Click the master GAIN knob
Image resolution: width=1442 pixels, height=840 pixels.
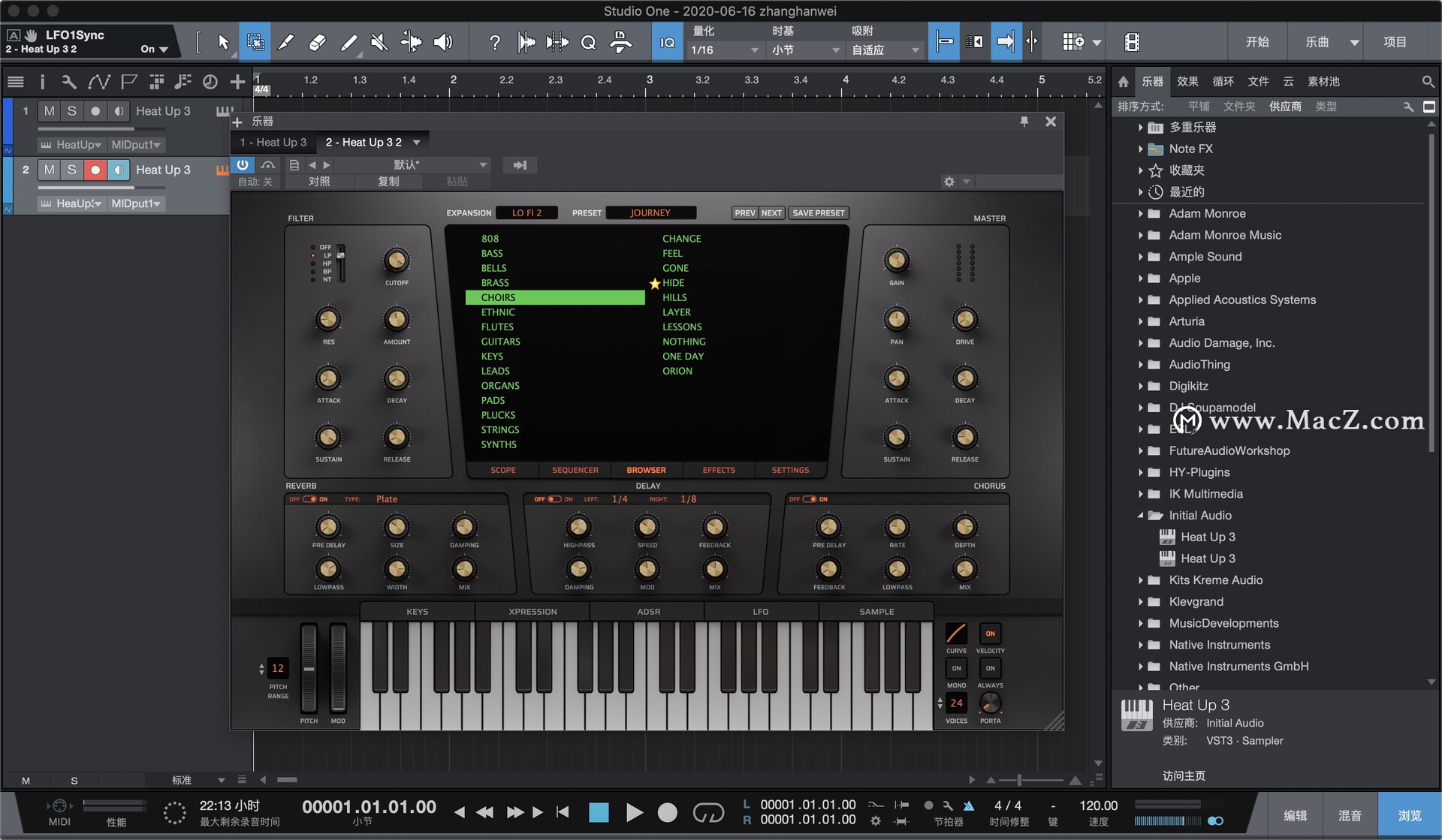click(x=896, y=260)
